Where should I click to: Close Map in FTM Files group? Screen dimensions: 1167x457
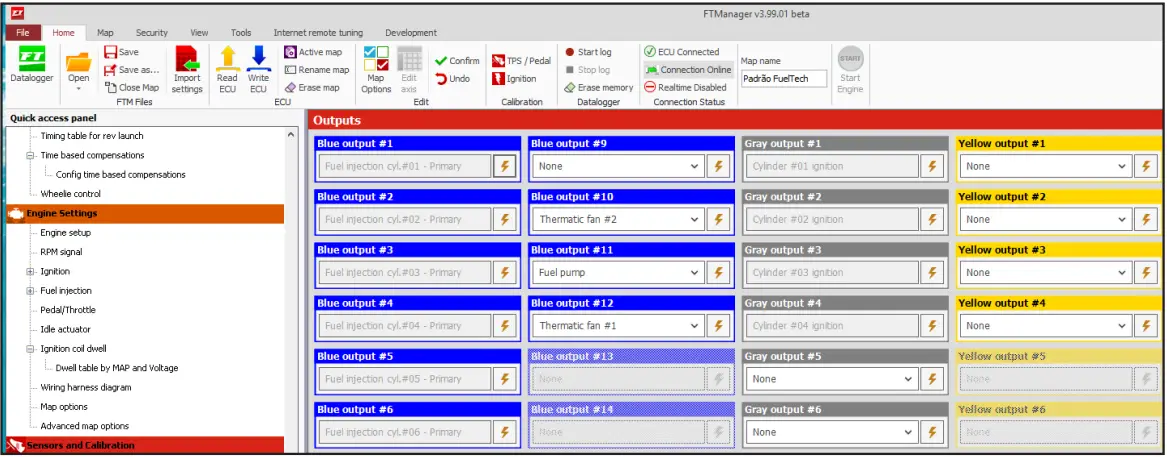tap(132, 87)
